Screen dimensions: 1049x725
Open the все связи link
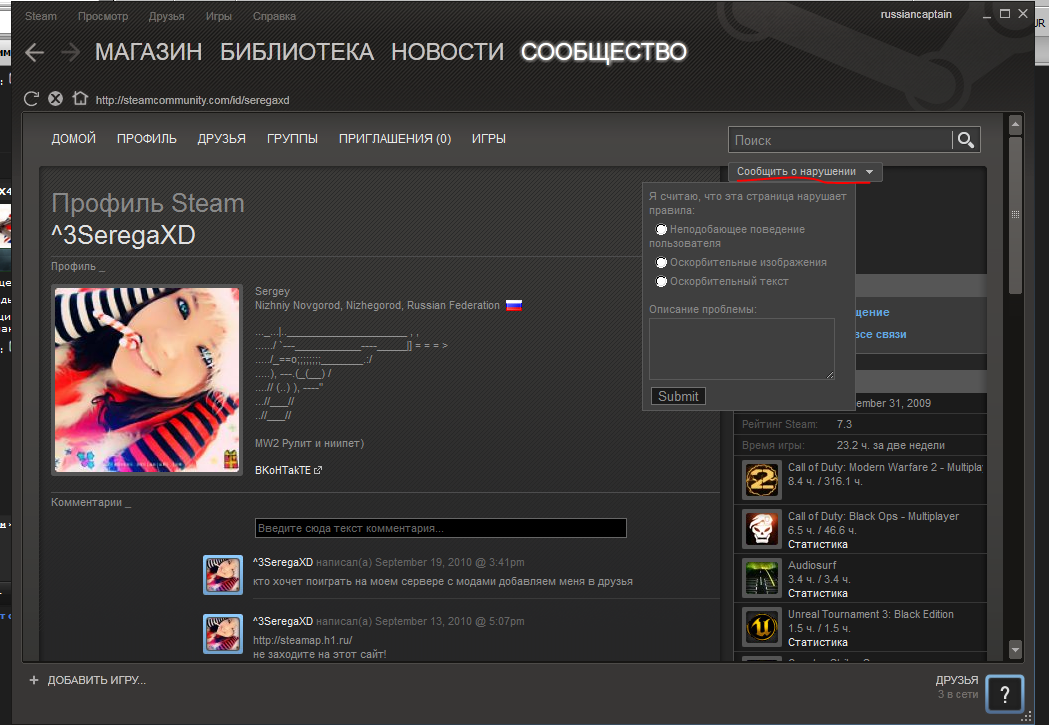click(x=880, y=334)
